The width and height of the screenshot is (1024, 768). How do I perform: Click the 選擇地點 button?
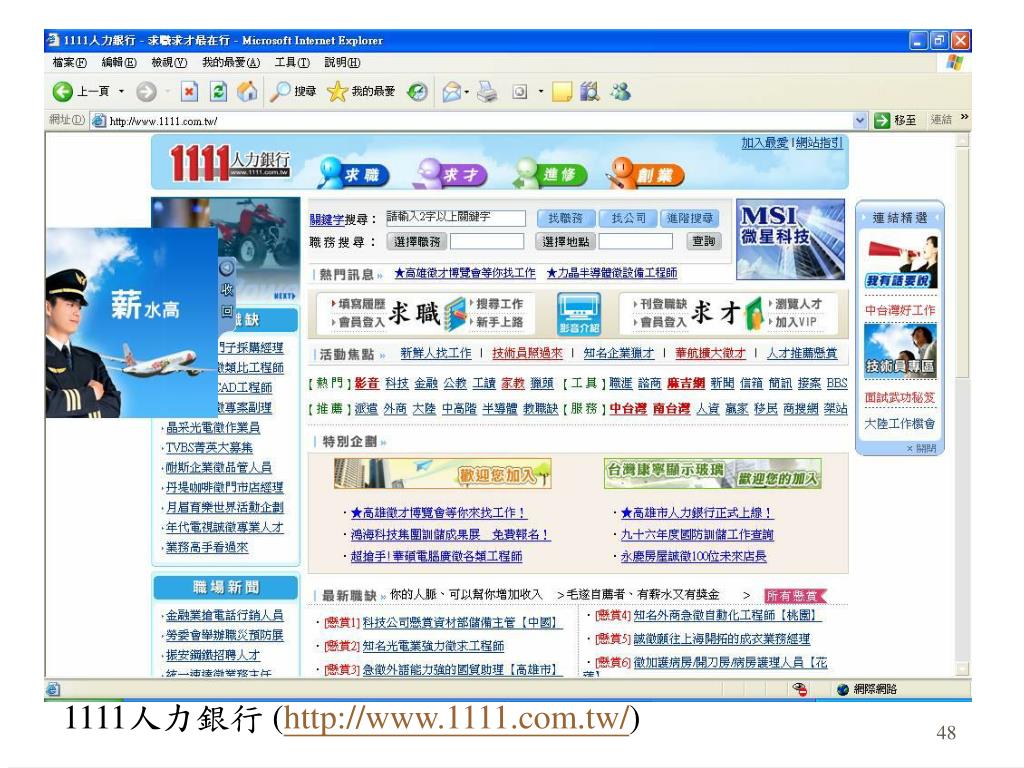point(565,242)
